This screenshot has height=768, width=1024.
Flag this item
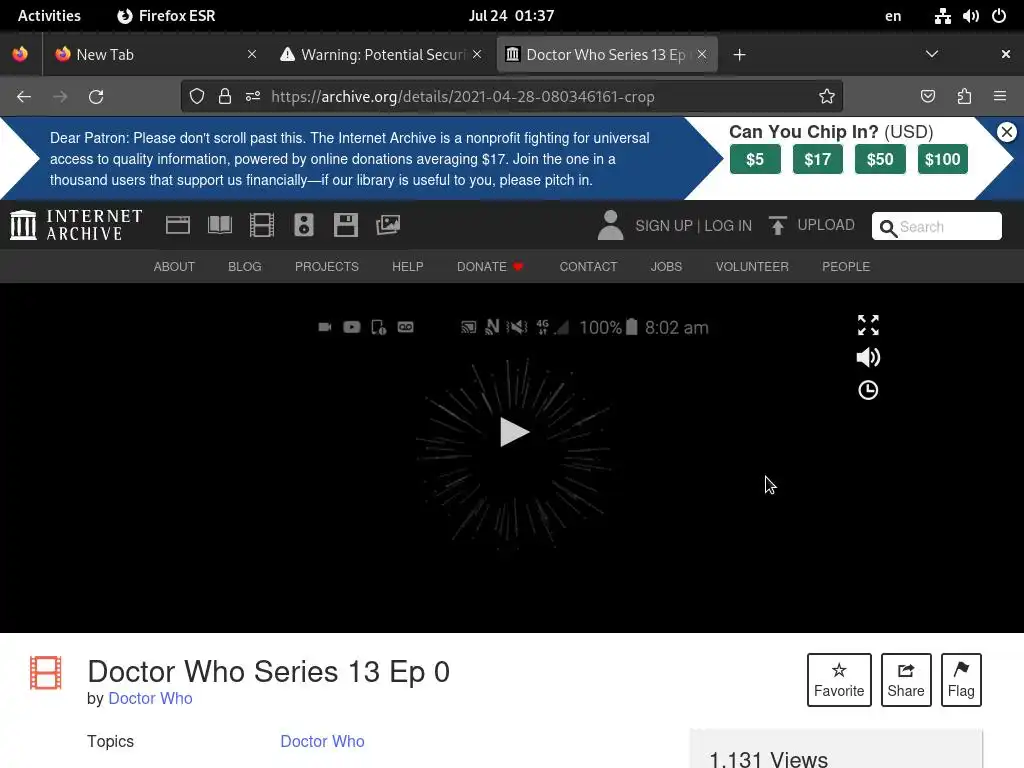[x=961, y=680]
